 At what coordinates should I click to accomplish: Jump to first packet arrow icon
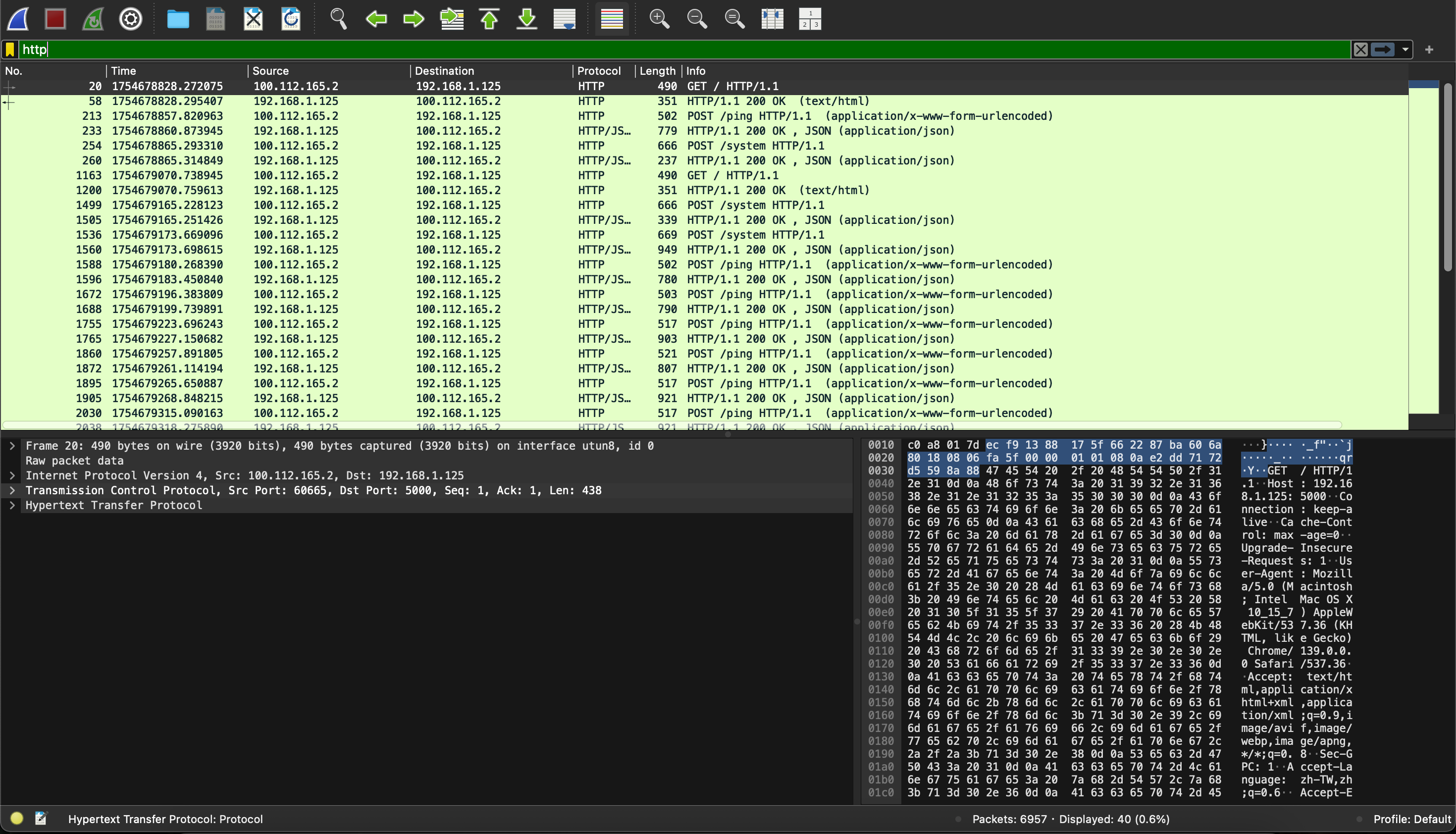pyautogui.click(x=489, y=19)
